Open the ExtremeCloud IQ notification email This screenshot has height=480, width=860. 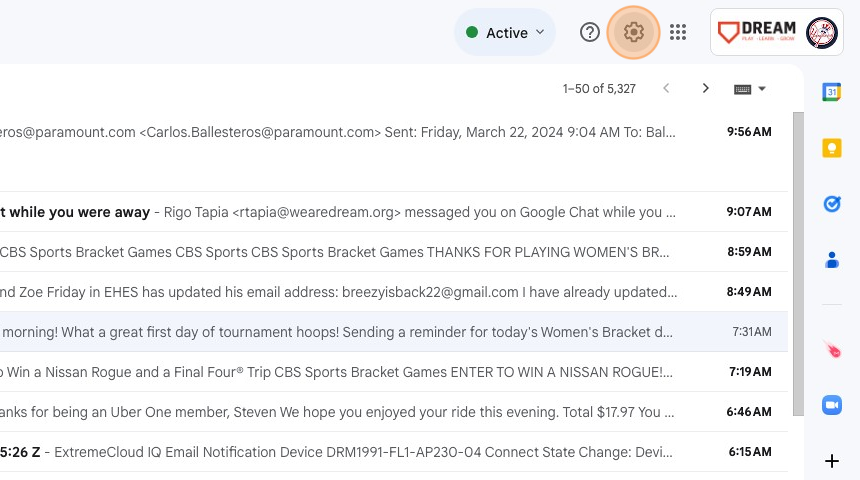(x=394, y=452)
